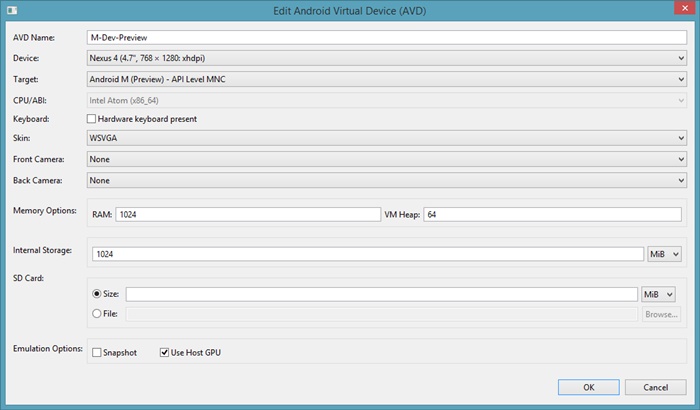Click the Browse... button
The height and width of the screenshot is (410, 700).
click(x=661, y=314)
